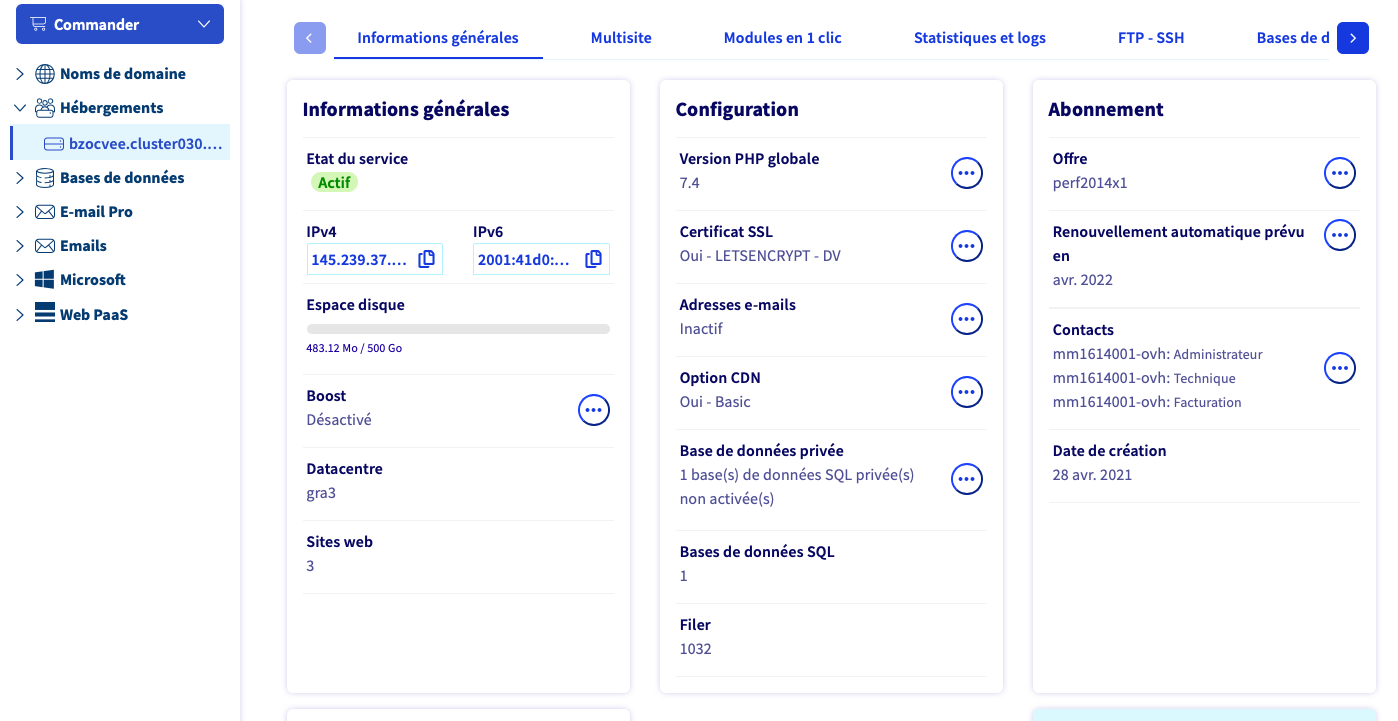Viewport: 1398px width, 721px height.
Task: Switch to the Multisite tab
Action: tap(621, 38)
